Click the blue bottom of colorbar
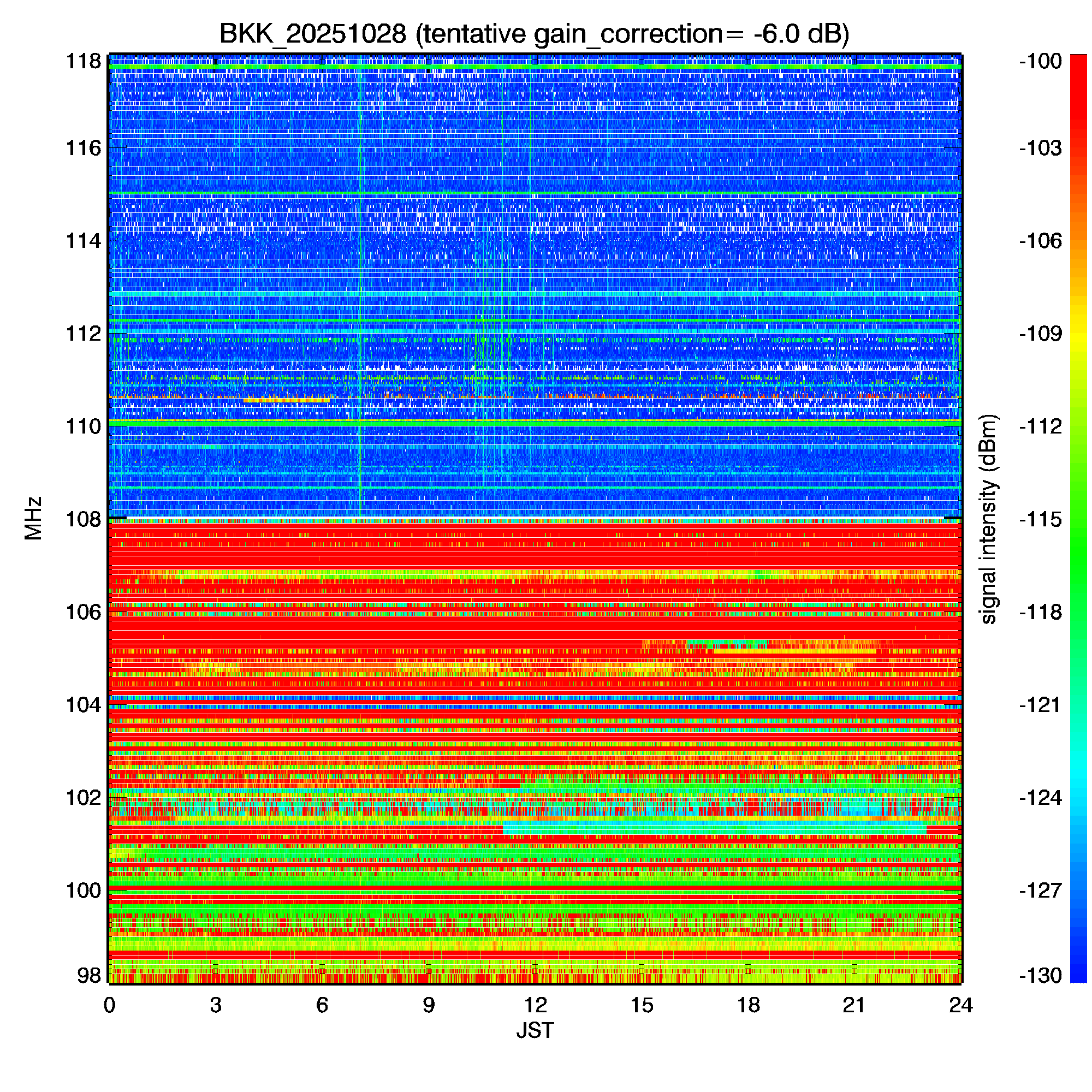The height and width of the screenshot is (1092, 1092). click(1078, 975)
